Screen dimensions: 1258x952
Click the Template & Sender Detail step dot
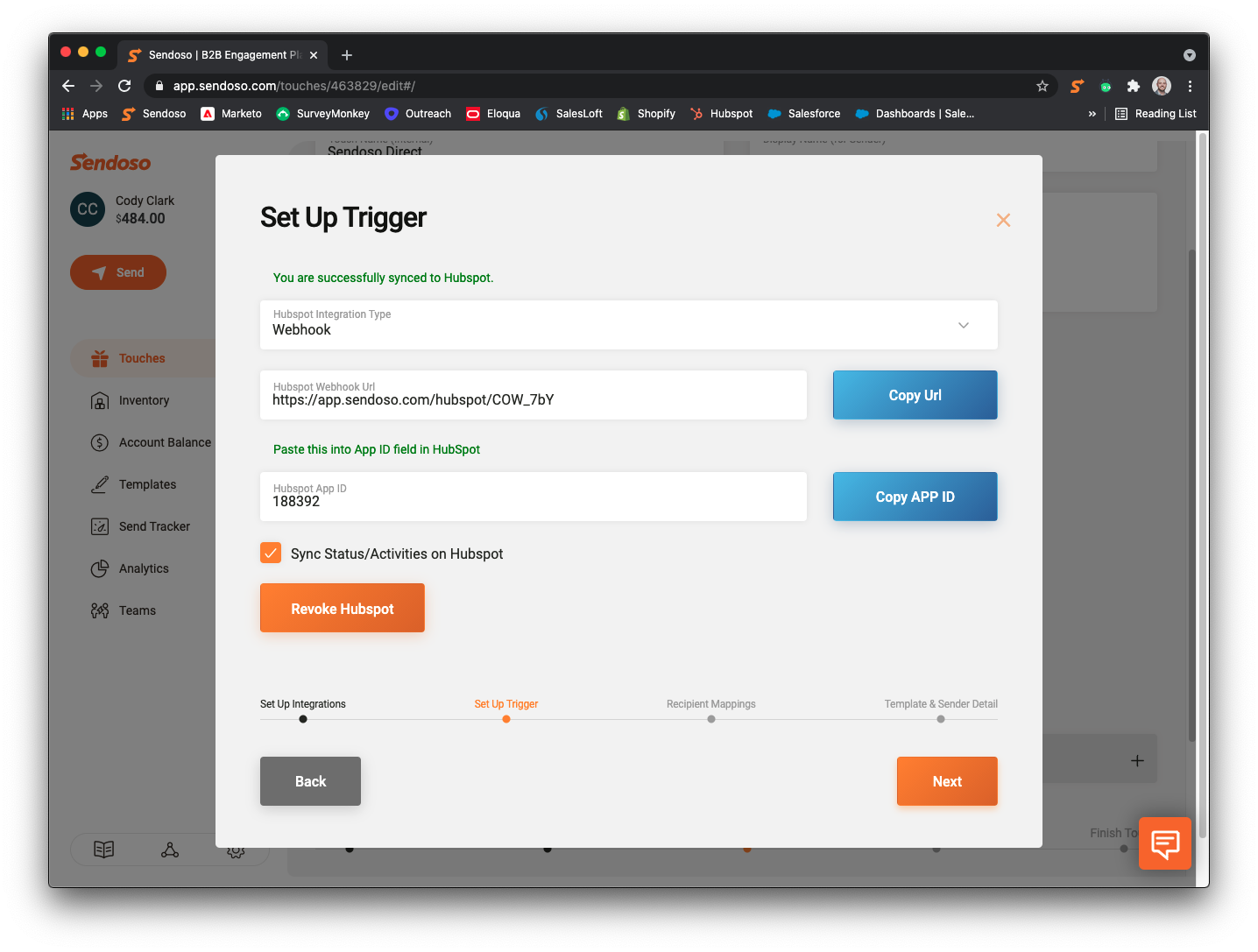[940, 719]
